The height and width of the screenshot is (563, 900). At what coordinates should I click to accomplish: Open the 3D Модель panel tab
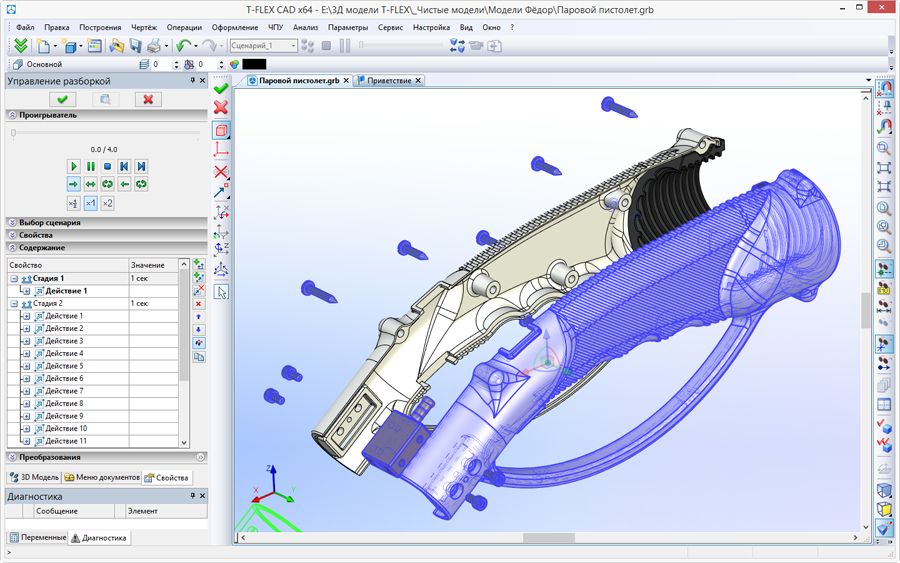[36, 477]
